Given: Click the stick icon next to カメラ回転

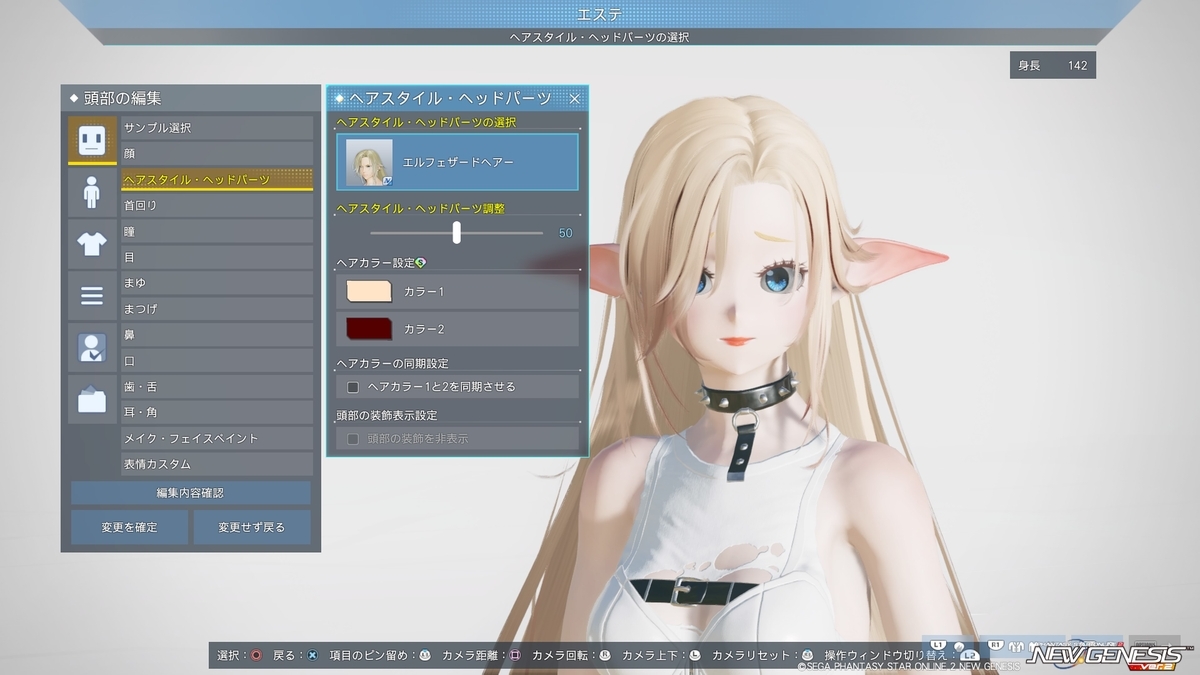Looking at the screenshot, I should click(605, 655).
